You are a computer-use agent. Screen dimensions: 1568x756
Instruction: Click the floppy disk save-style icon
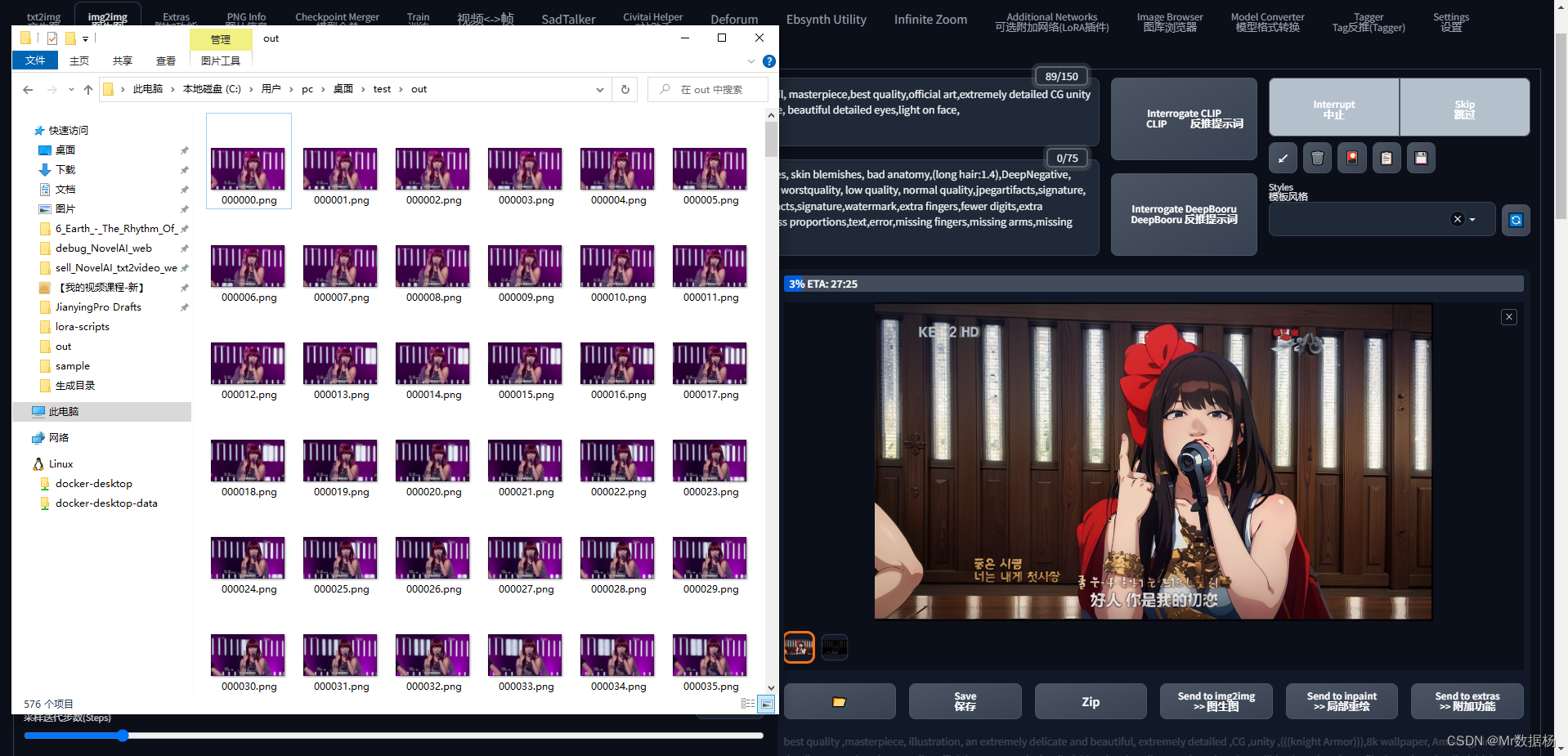click(1421, 159)
